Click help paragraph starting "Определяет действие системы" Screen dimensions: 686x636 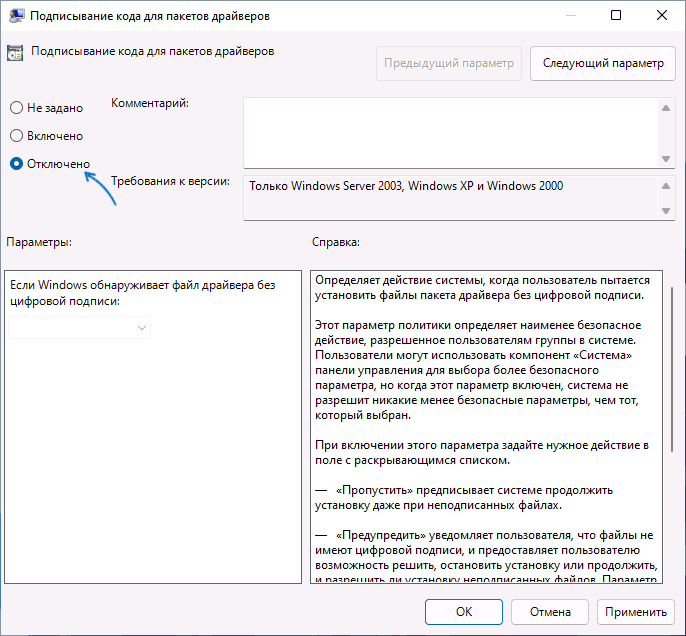pyautogui.click(x=482, y=287)
